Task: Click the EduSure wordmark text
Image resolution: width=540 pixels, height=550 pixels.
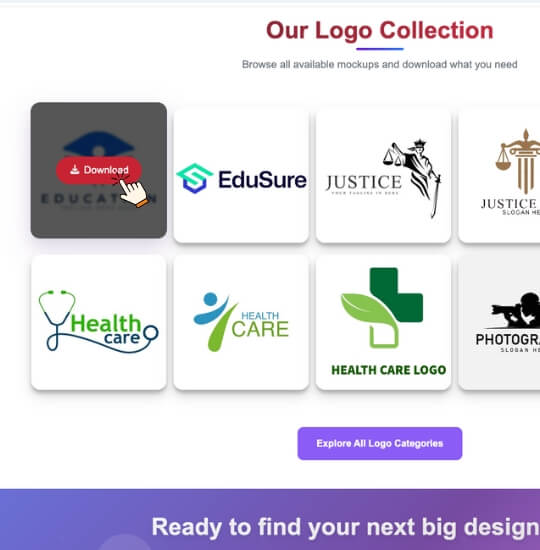Action: pyautogui.click(x=262, y=180)
